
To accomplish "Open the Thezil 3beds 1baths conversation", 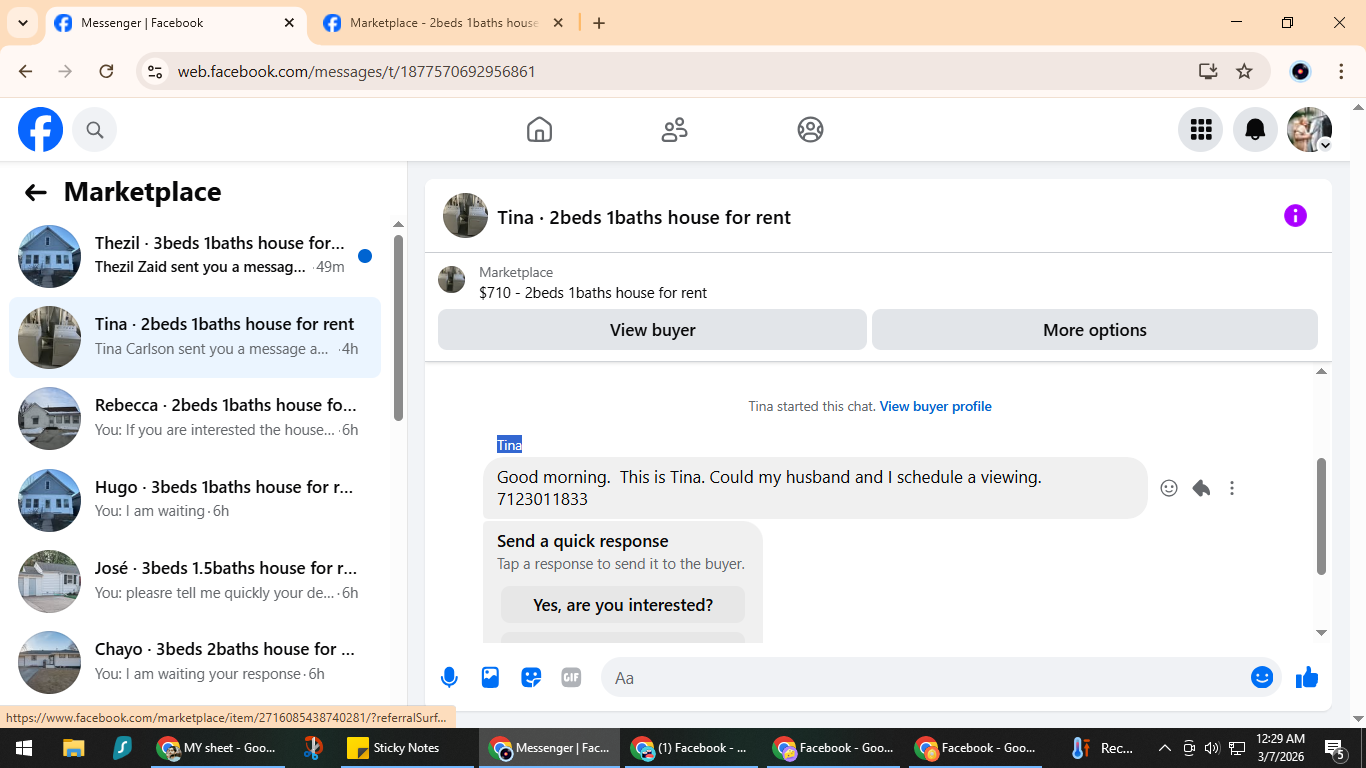I will (195, 255).
